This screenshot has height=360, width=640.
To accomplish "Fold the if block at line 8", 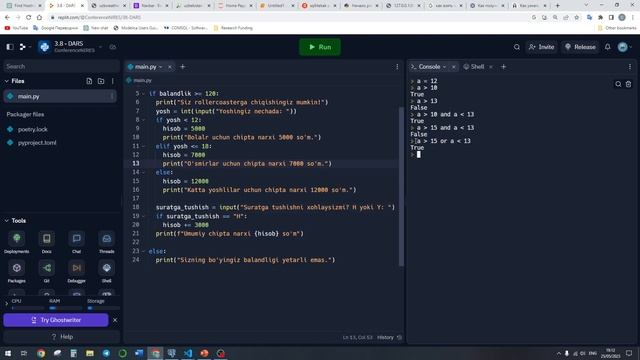I will click(143, 120).
